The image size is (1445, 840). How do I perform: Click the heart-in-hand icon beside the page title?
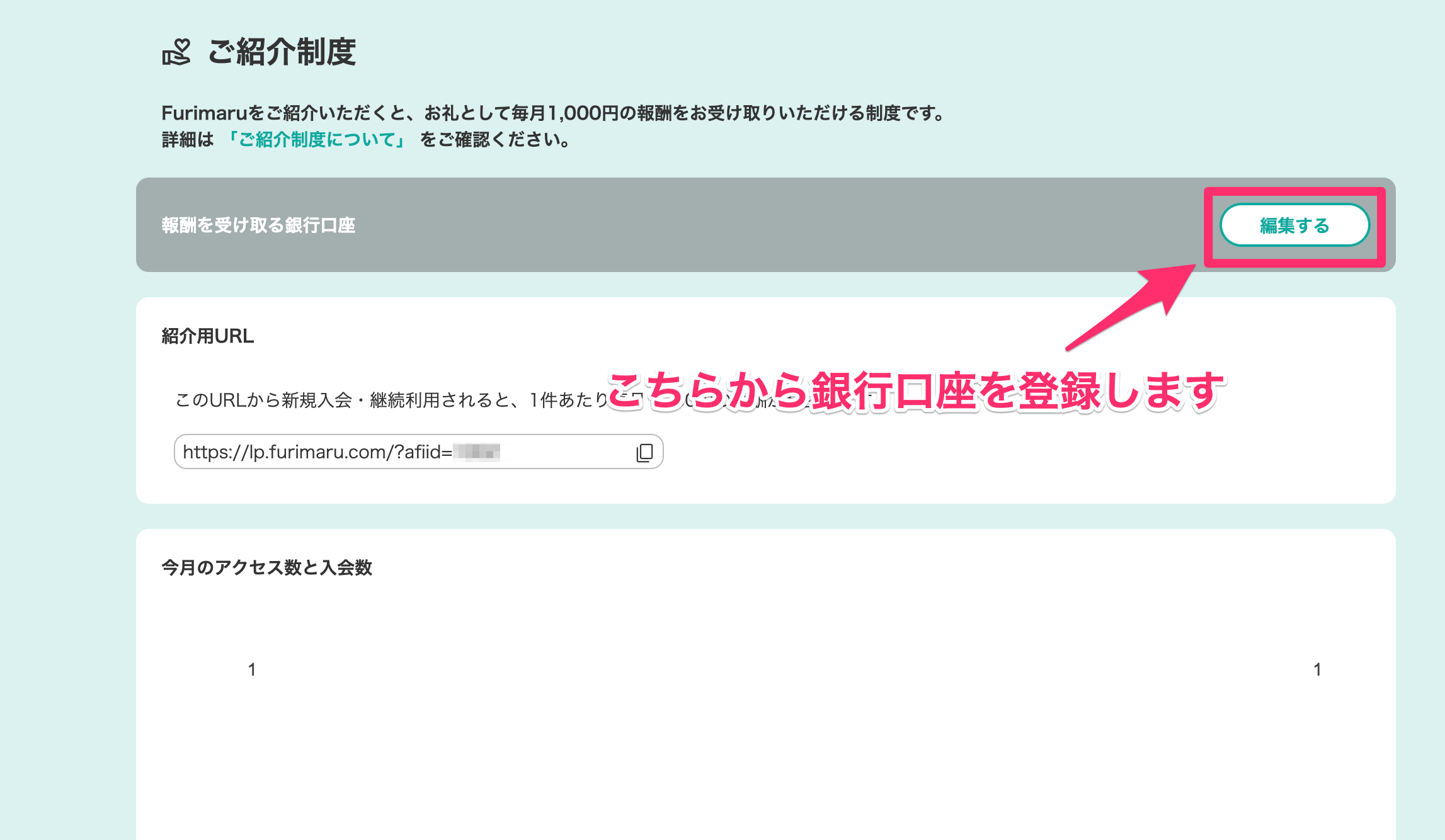[176, 52]
